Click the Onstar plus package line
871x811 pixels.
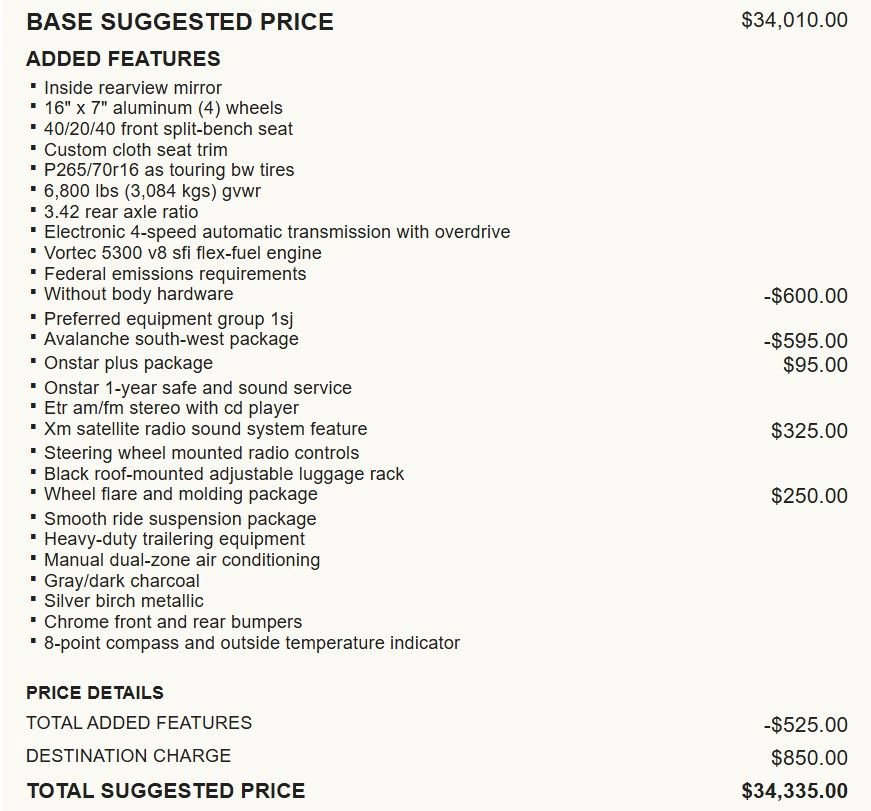[x=128, y=363]
